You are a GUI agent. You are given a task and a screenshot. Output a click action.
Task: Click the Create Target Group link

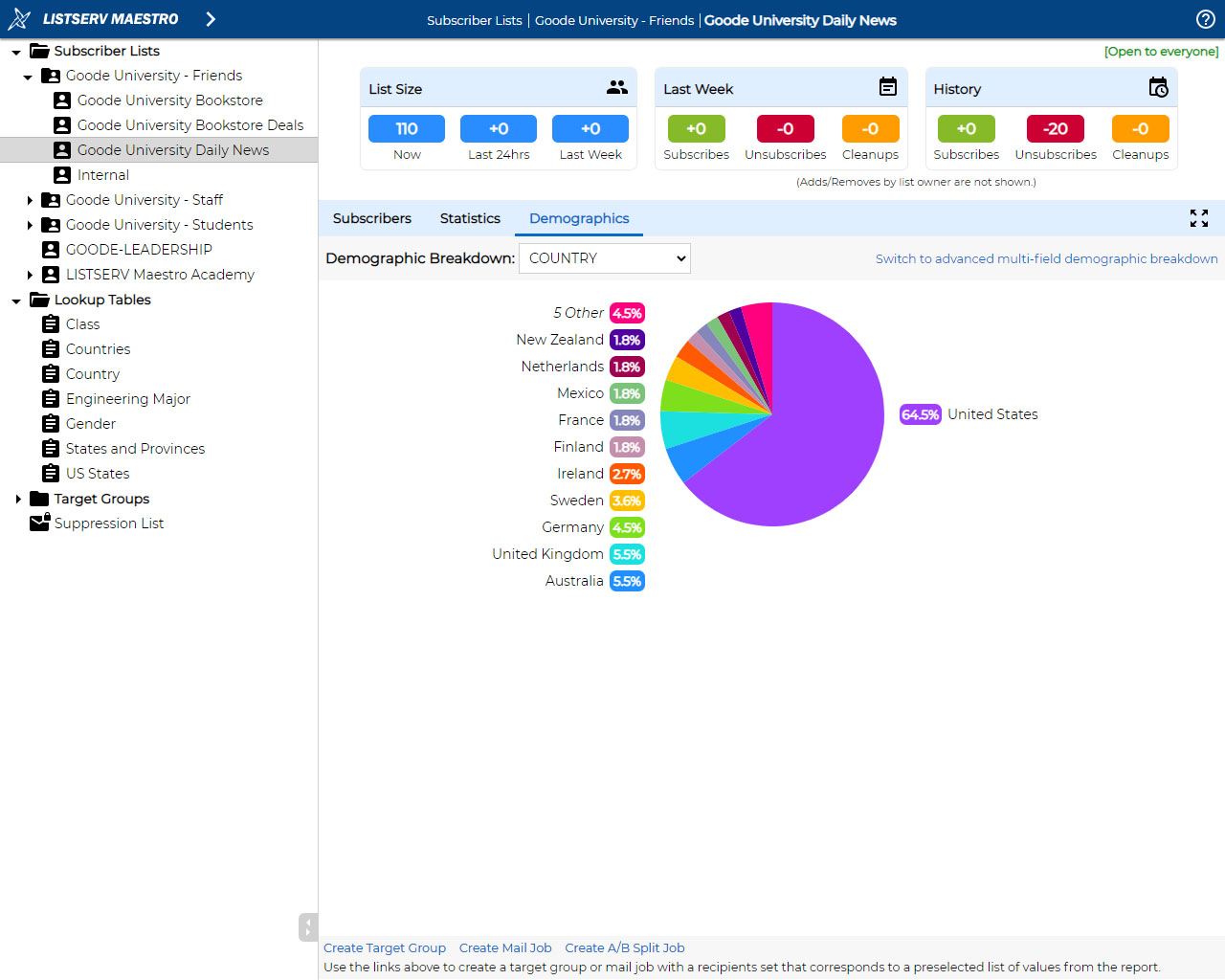(x=385, y=947)
